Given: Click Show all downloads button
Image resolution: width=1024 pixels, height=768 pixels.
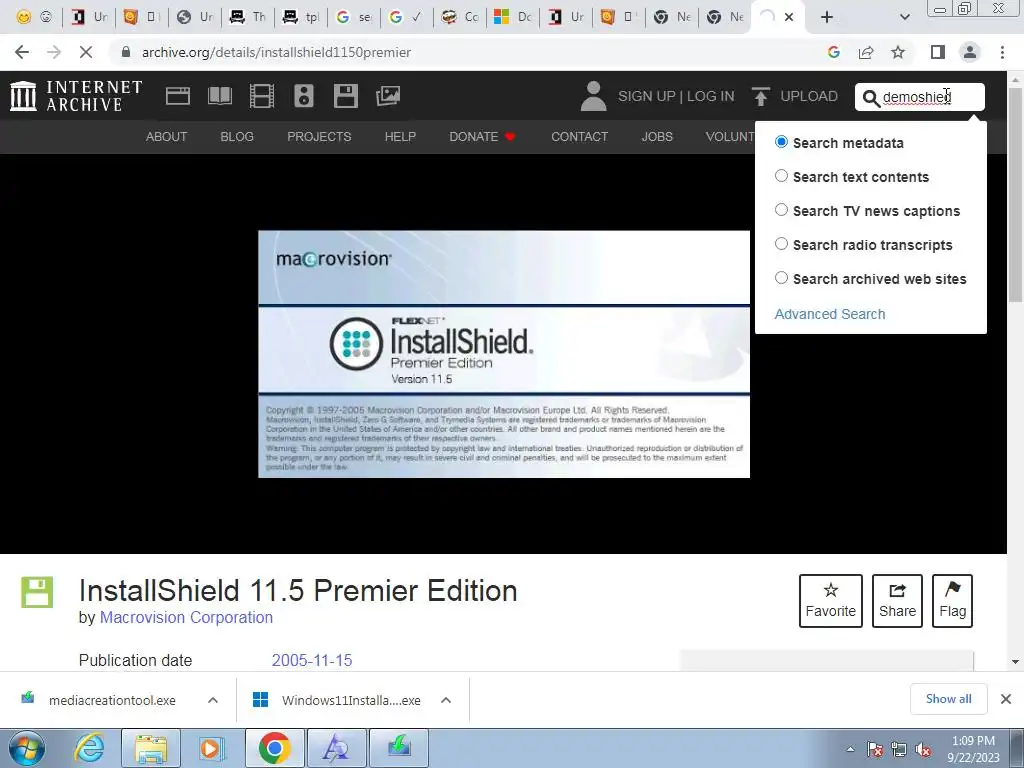Looking at the screenshot, I should tap(948, 699).
